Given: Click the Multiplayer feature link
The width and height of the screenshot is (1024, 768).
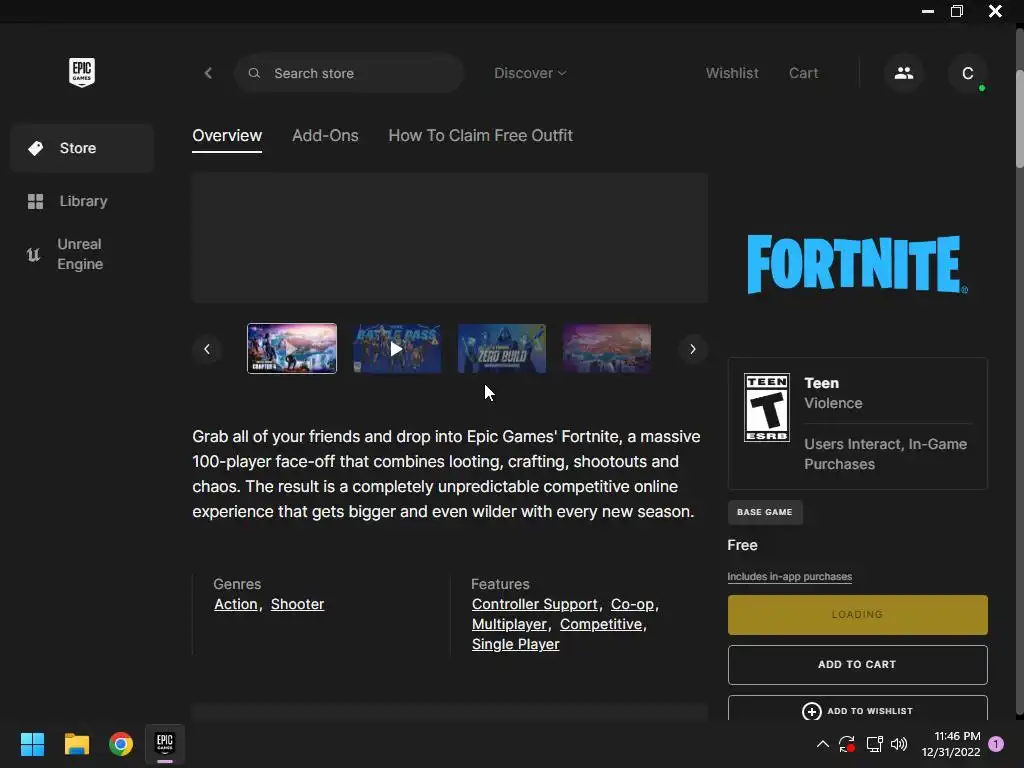Looking at the screenshot, I should (x=509, y=624).
